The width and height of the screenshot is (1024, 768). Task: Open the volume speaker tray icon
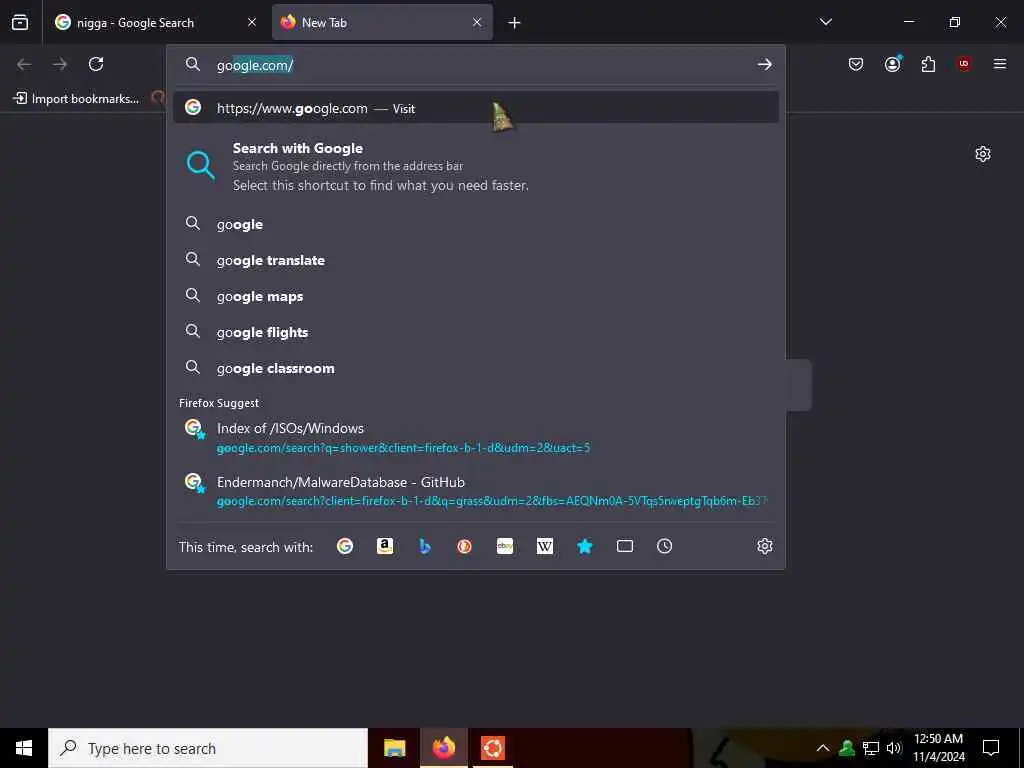(x=894, y=748)
